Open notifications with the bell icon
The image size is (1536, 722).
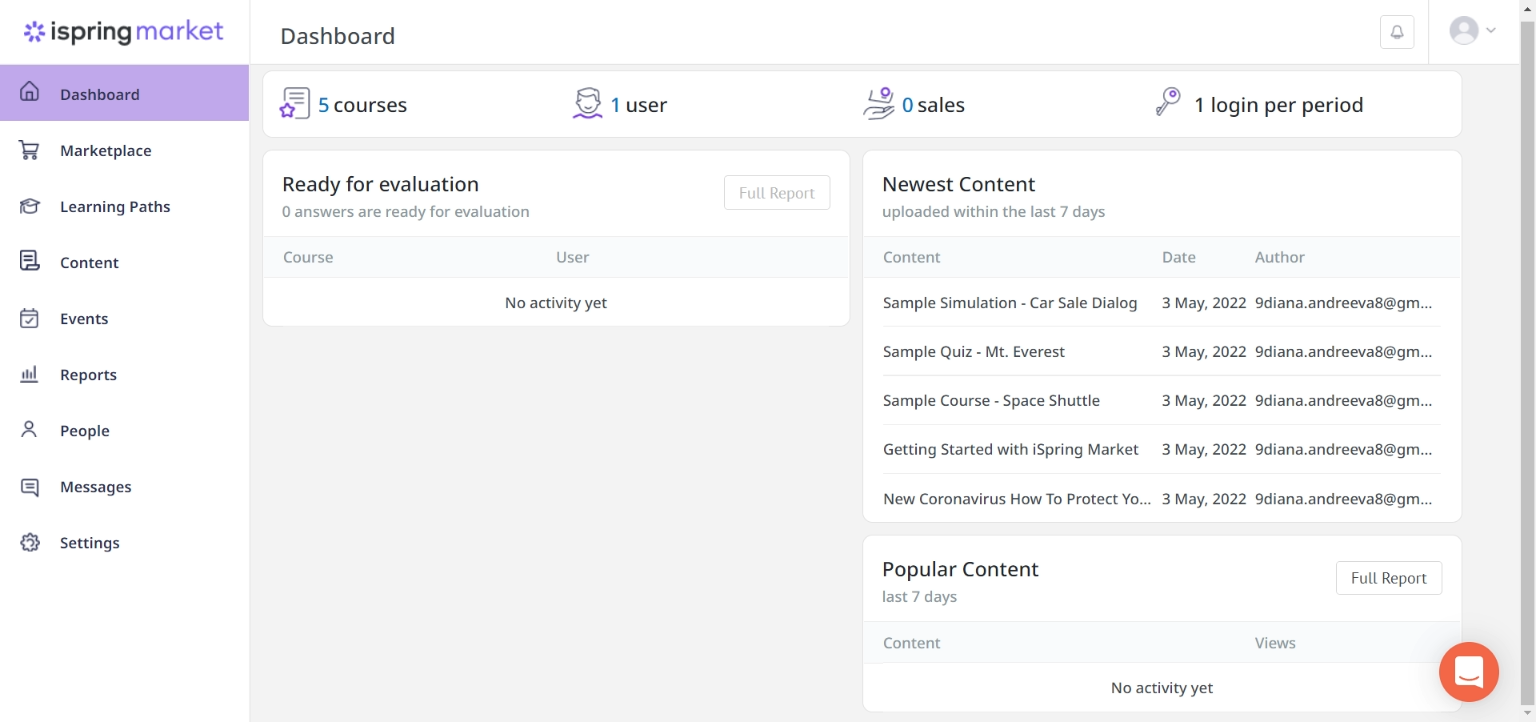click(x=1397, y=32)
